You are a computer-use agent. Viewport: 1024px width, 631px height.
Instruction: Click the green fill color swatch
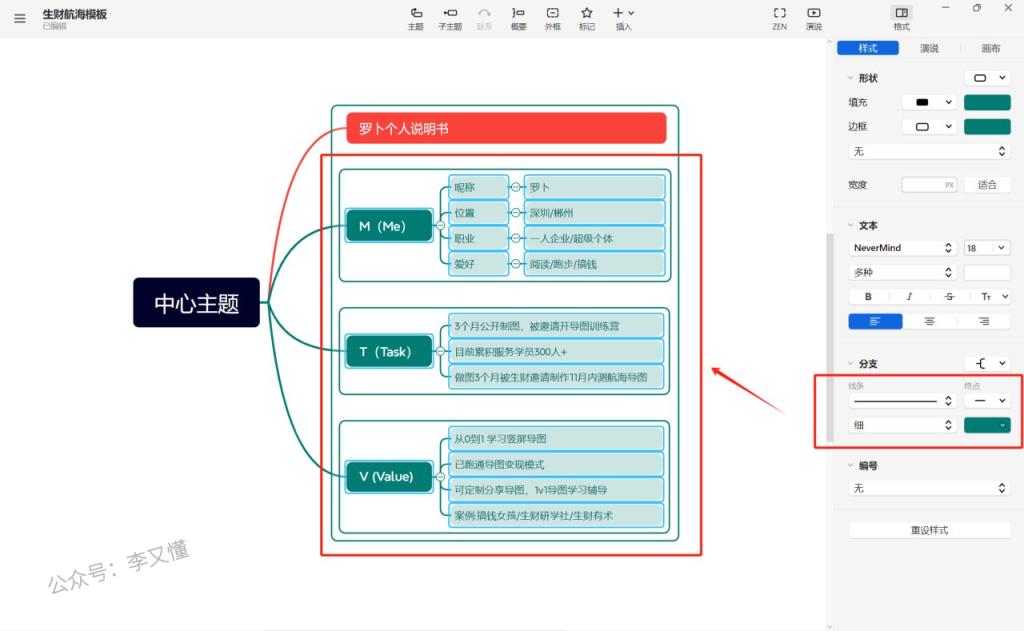[x=986, y=102]
